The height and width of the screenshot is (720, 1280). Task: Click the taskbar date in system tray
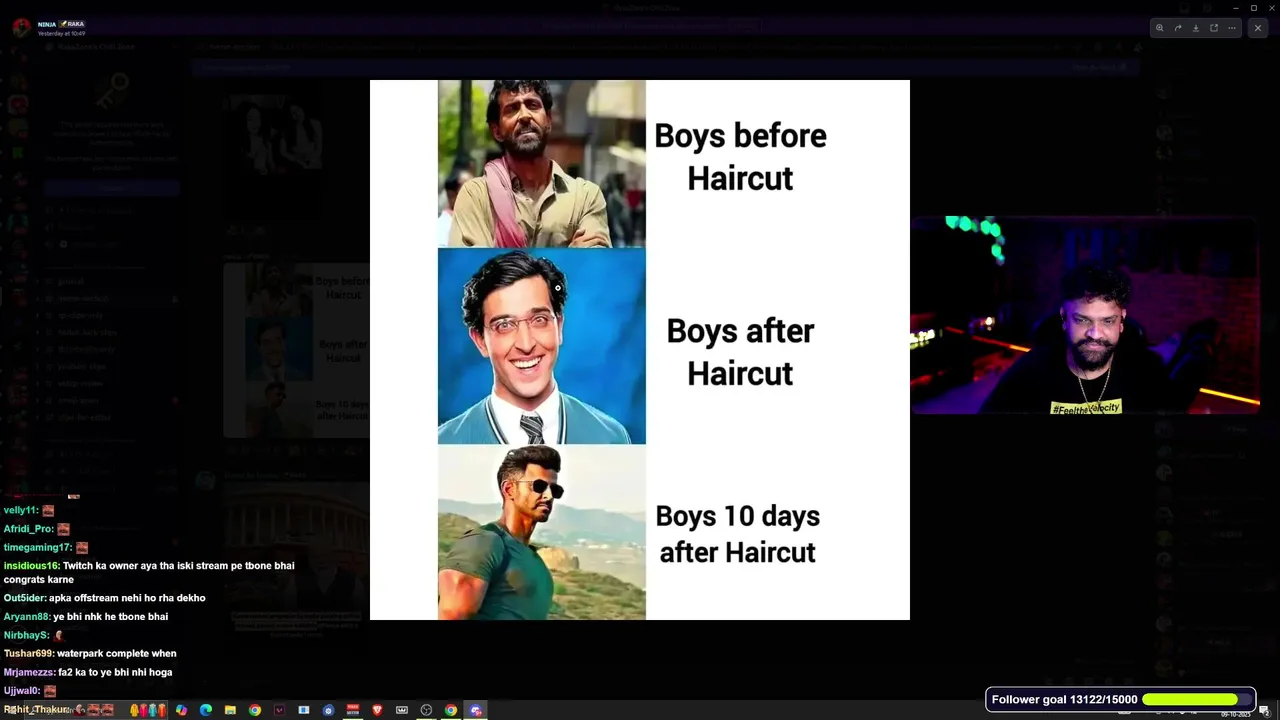tap(1235, 714)
